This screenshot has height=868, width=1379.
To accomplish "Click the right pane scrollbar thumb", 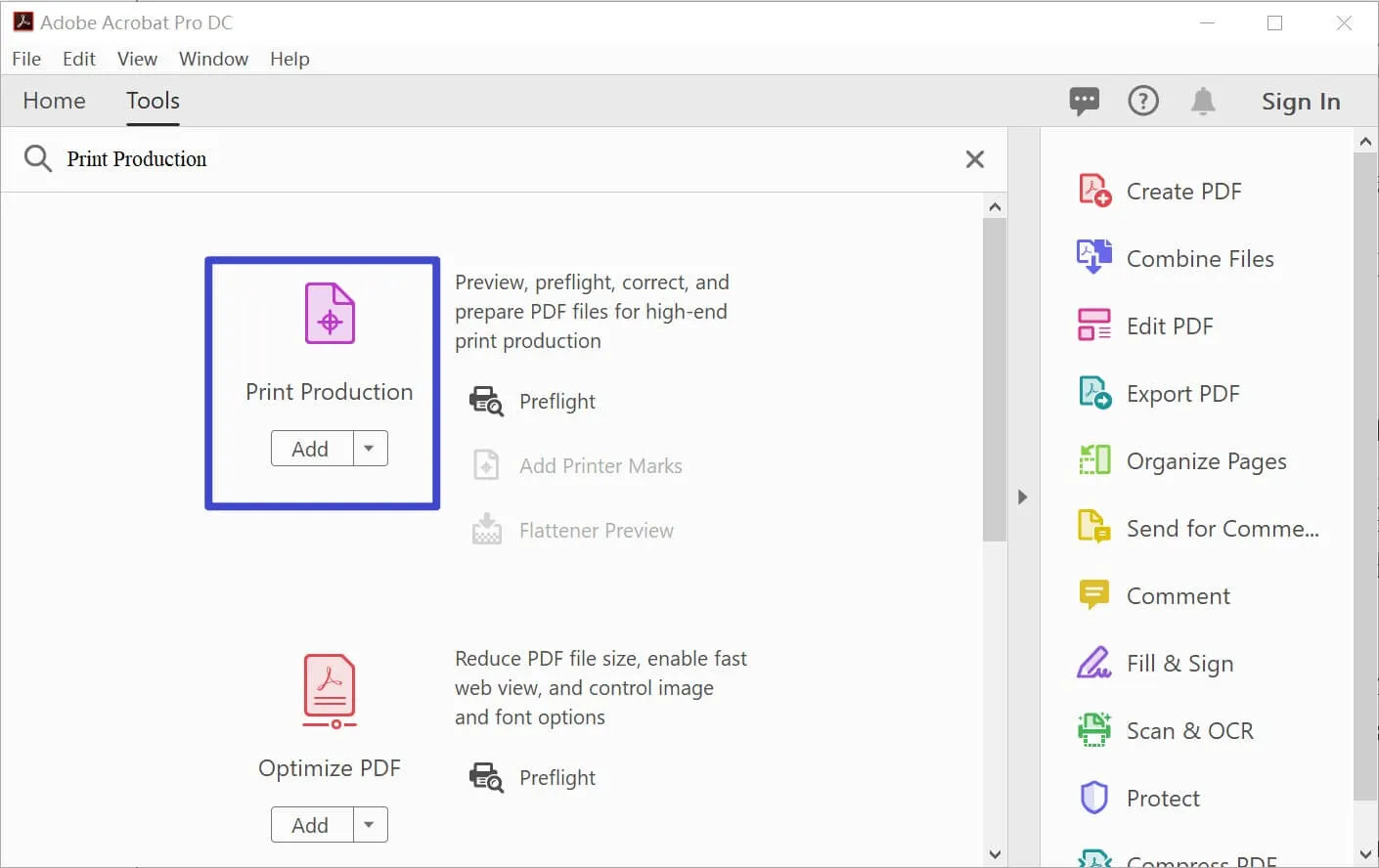I will point(1365,477).
